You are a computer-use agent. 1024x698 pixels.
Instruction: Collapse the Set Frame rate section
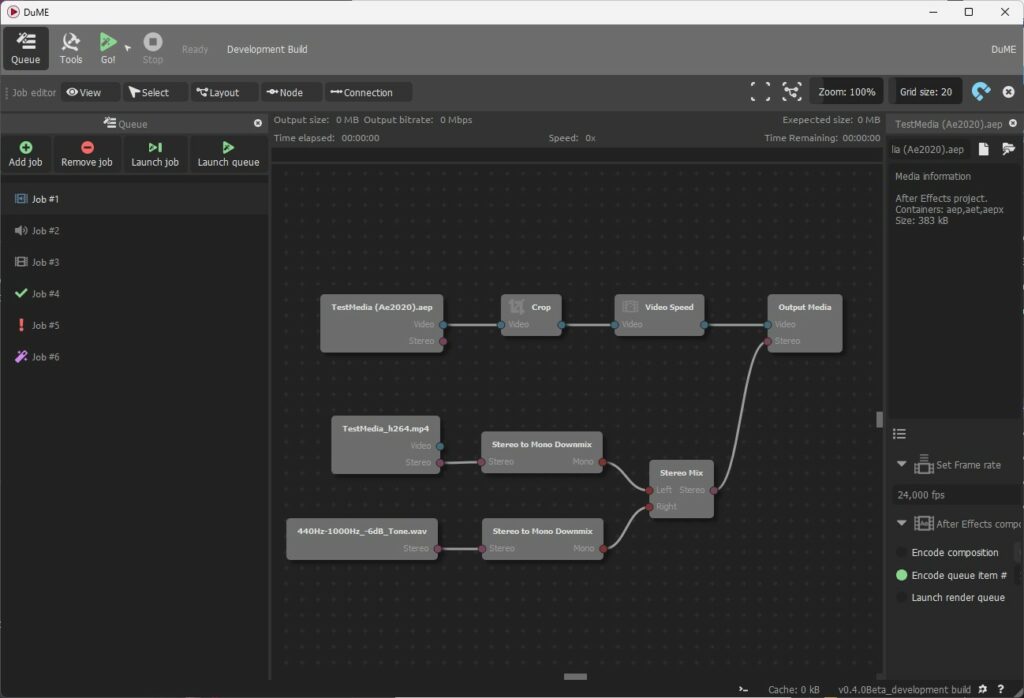click(x=902, y=465)
